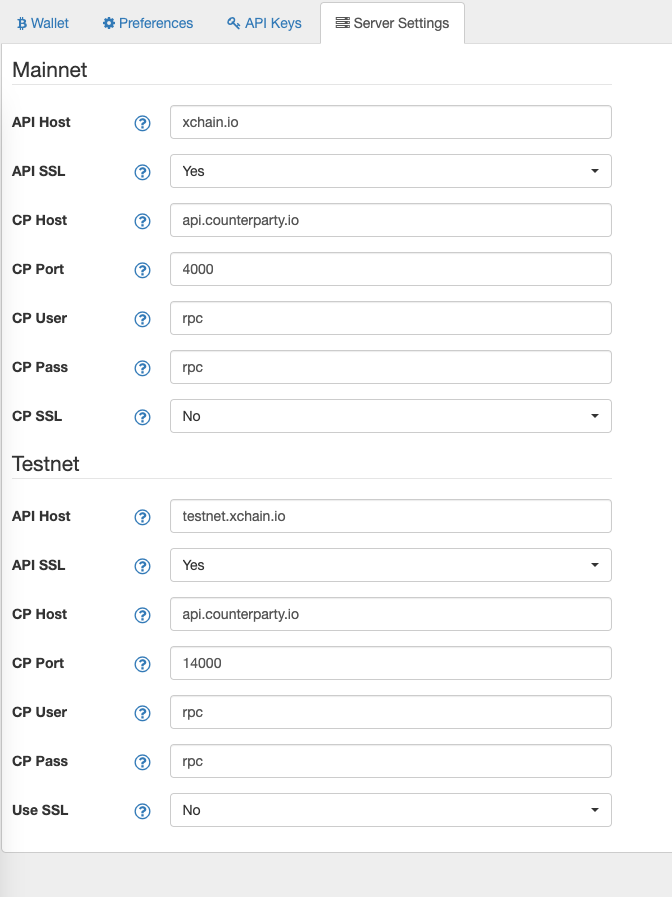Screen dimensions: 672x897
Task: Click help icon for Mainnet API Host
Action: click(x=142, y=123)
